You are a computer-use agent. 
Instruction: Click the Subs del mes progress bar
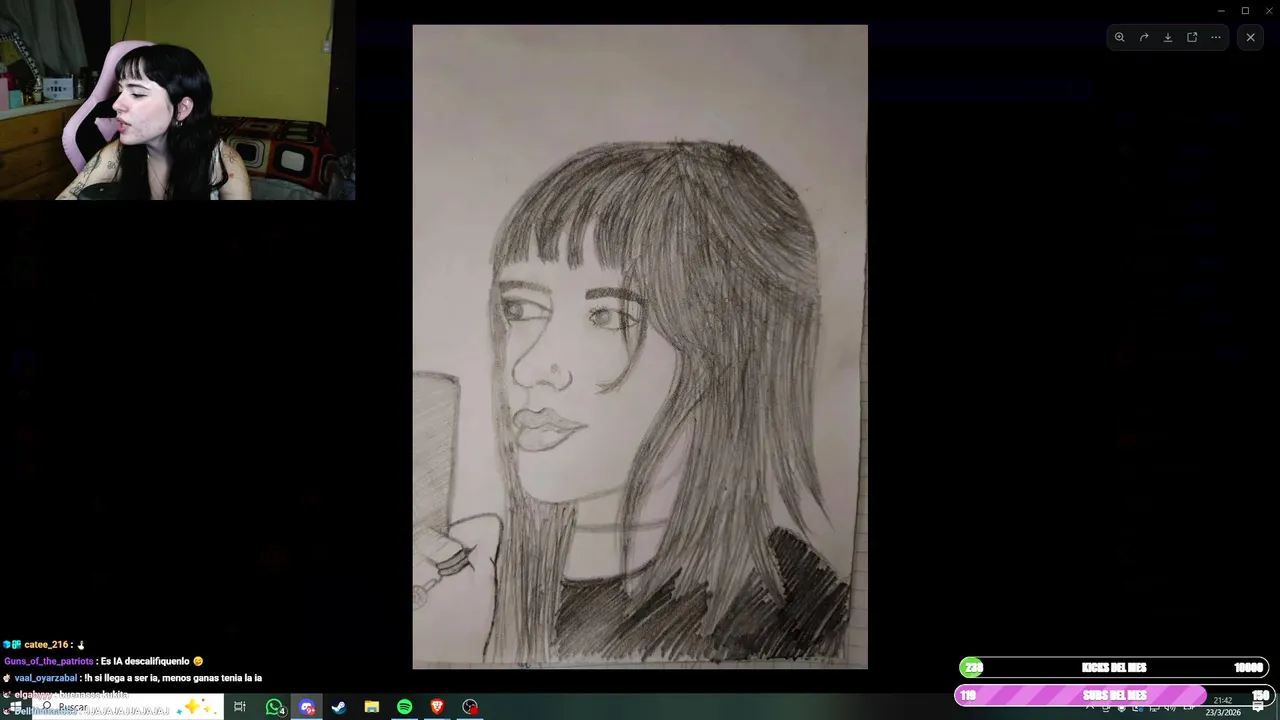(1114, 695)
